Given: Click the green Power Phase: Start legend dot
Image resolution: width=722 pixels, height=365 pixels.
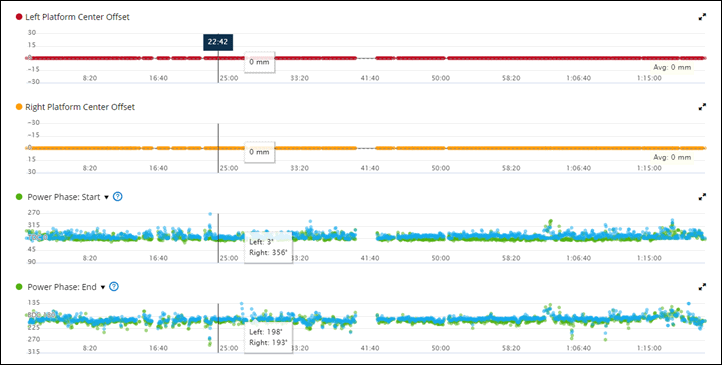Looking at the screenshot, I should pos(19,197).
